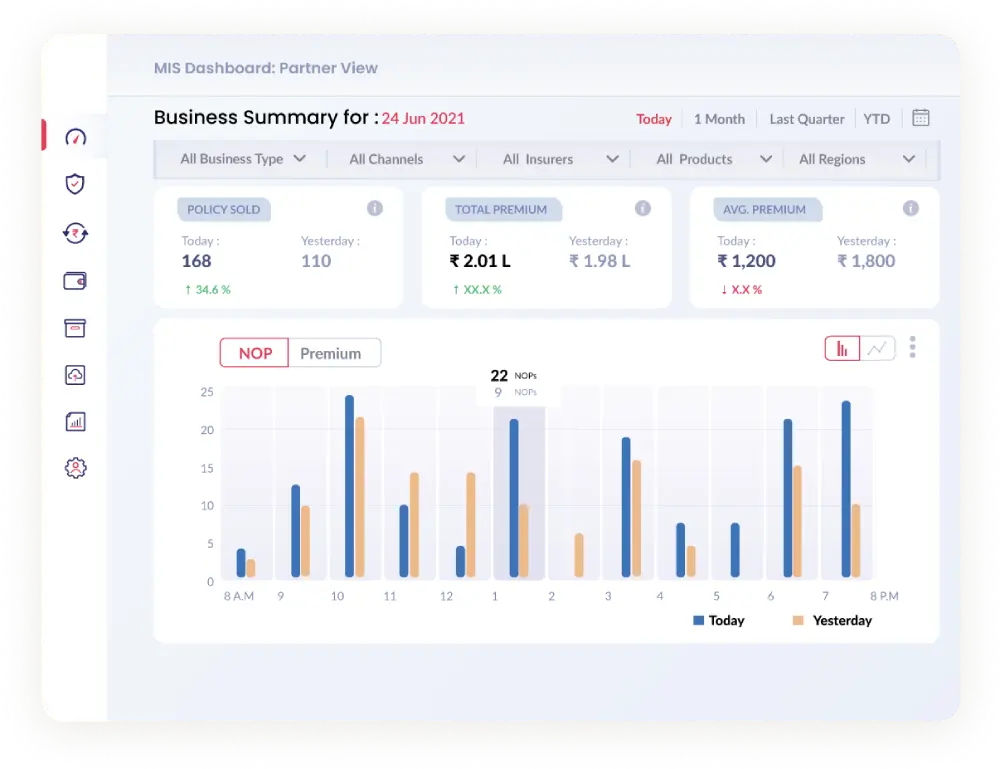Open the rupee renewal cycle icon
The image size is (1000, 769).
click(x=75, y=233)
